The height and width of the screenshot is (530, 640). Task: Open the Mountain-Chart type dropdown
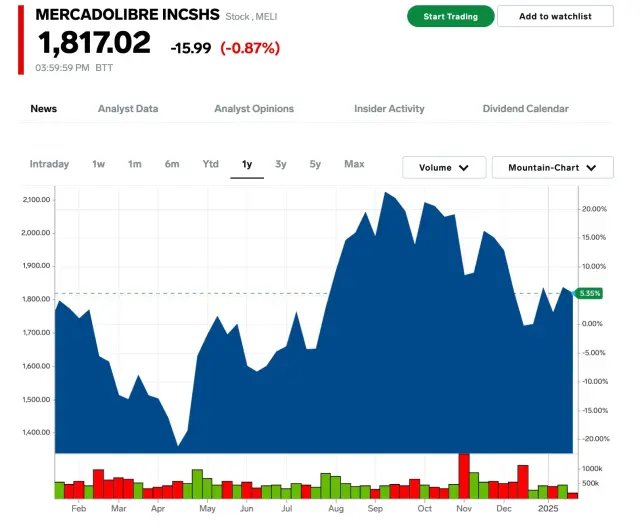point(552,168)
